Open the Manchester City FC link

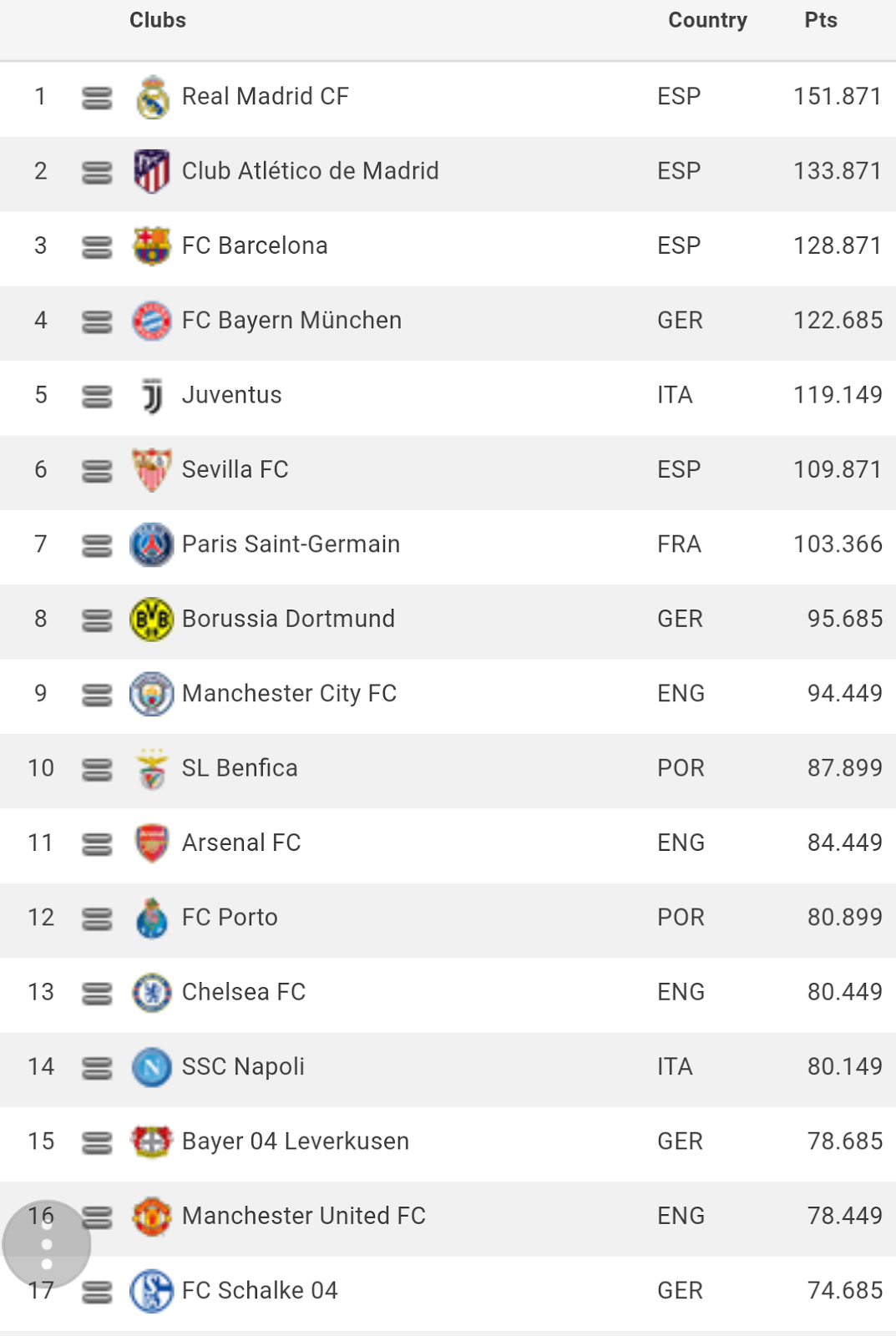tap(289, 693)
